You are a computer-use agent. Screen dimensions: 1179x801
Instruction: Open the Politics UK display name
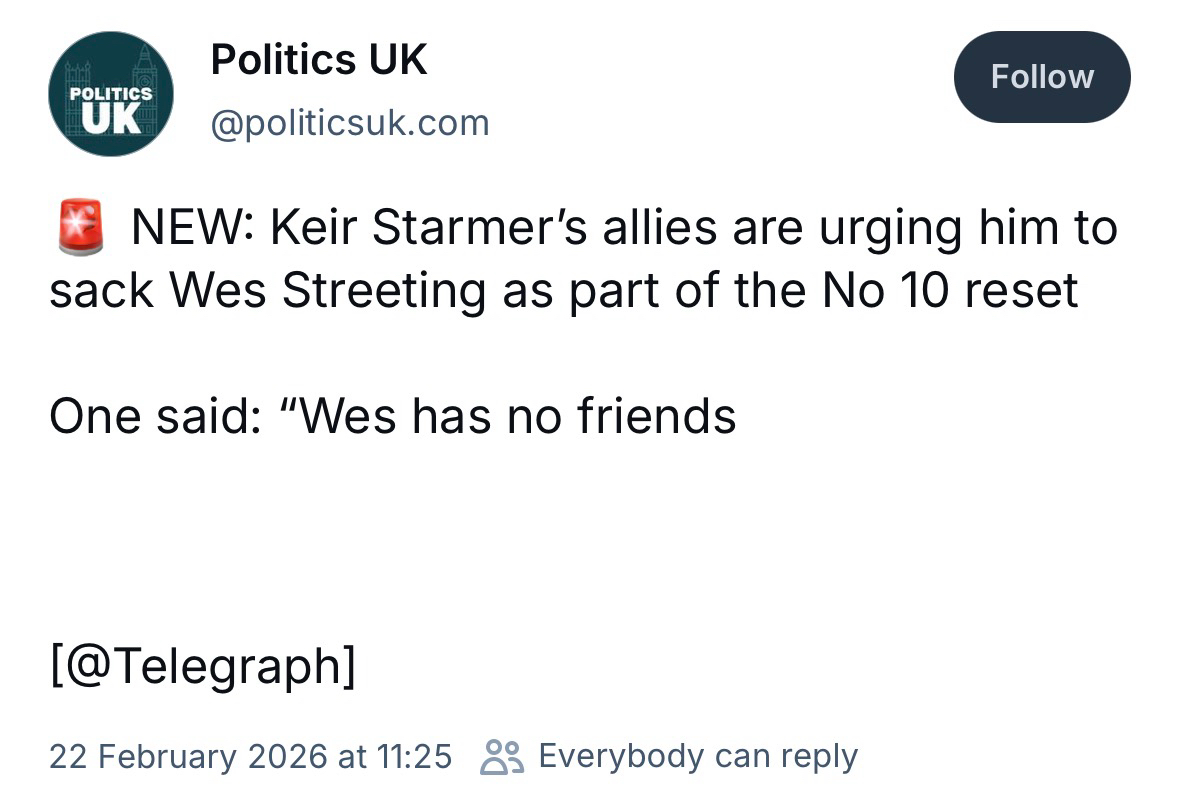click(x=319, y=61)
